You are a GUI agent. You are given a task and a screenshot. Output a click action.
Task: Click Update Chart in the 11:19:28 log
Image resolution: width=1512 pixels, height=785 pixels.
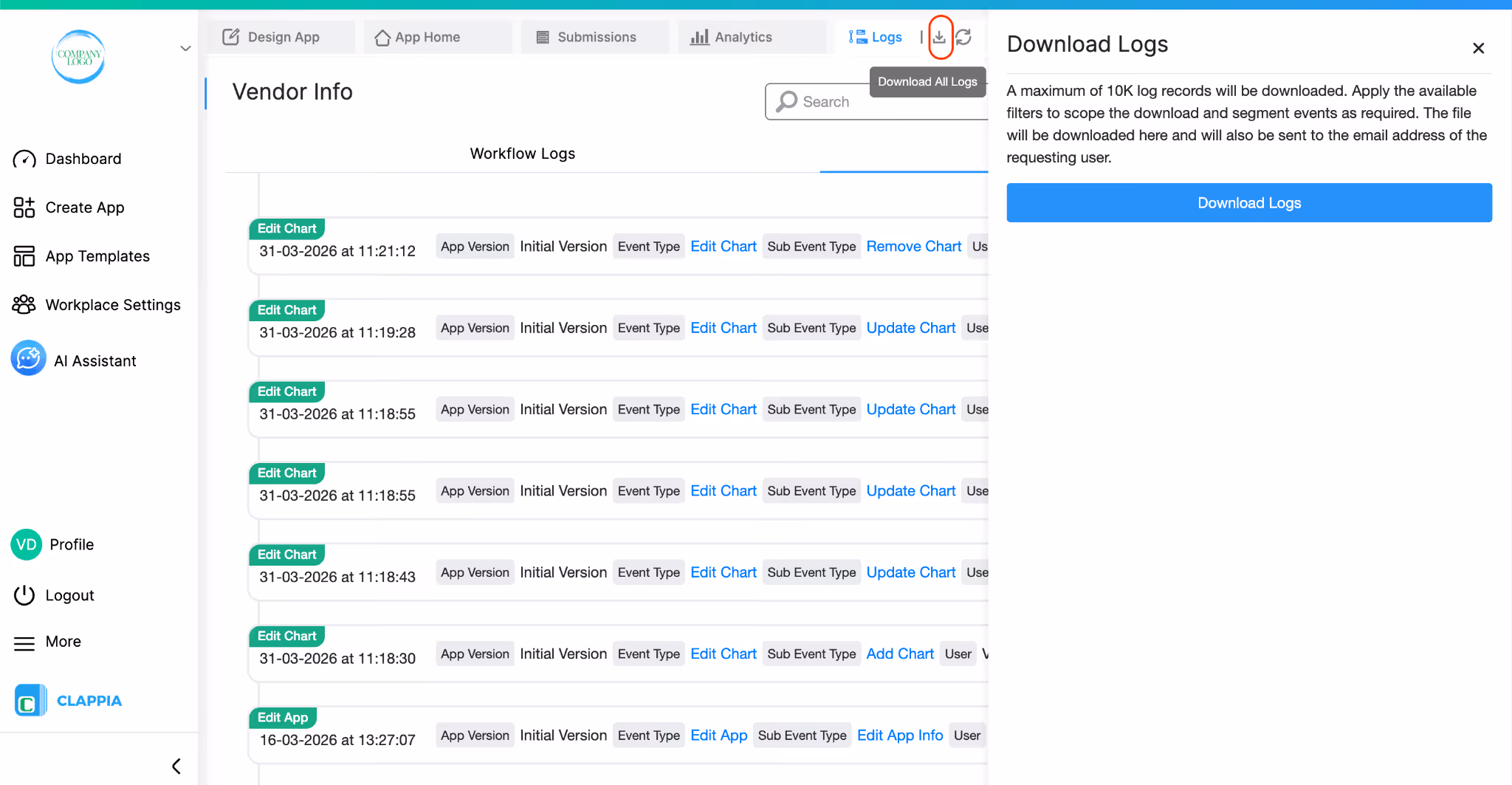911,328
